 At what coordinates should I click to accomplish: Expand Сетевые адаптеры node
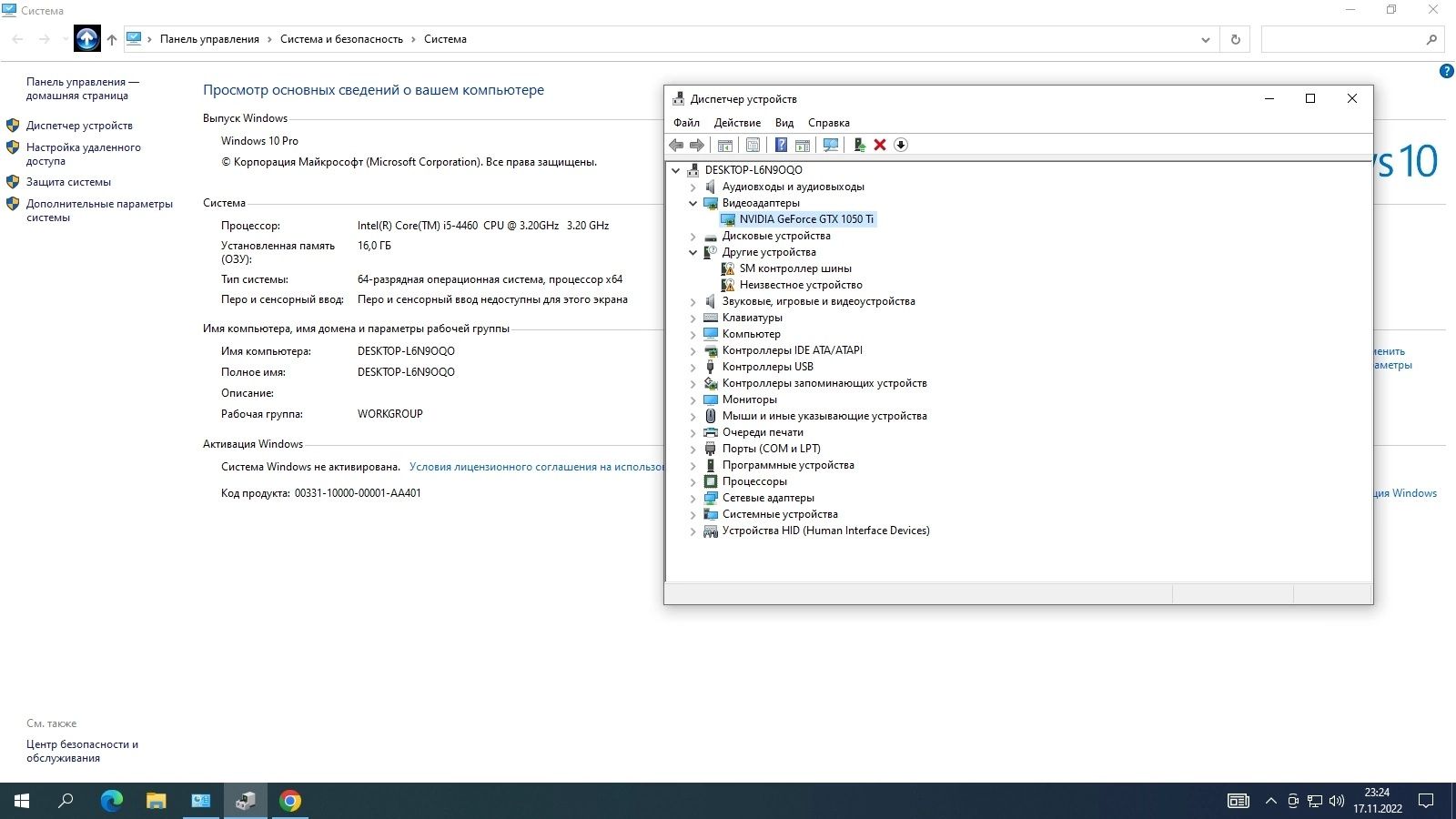coord(693,498)
